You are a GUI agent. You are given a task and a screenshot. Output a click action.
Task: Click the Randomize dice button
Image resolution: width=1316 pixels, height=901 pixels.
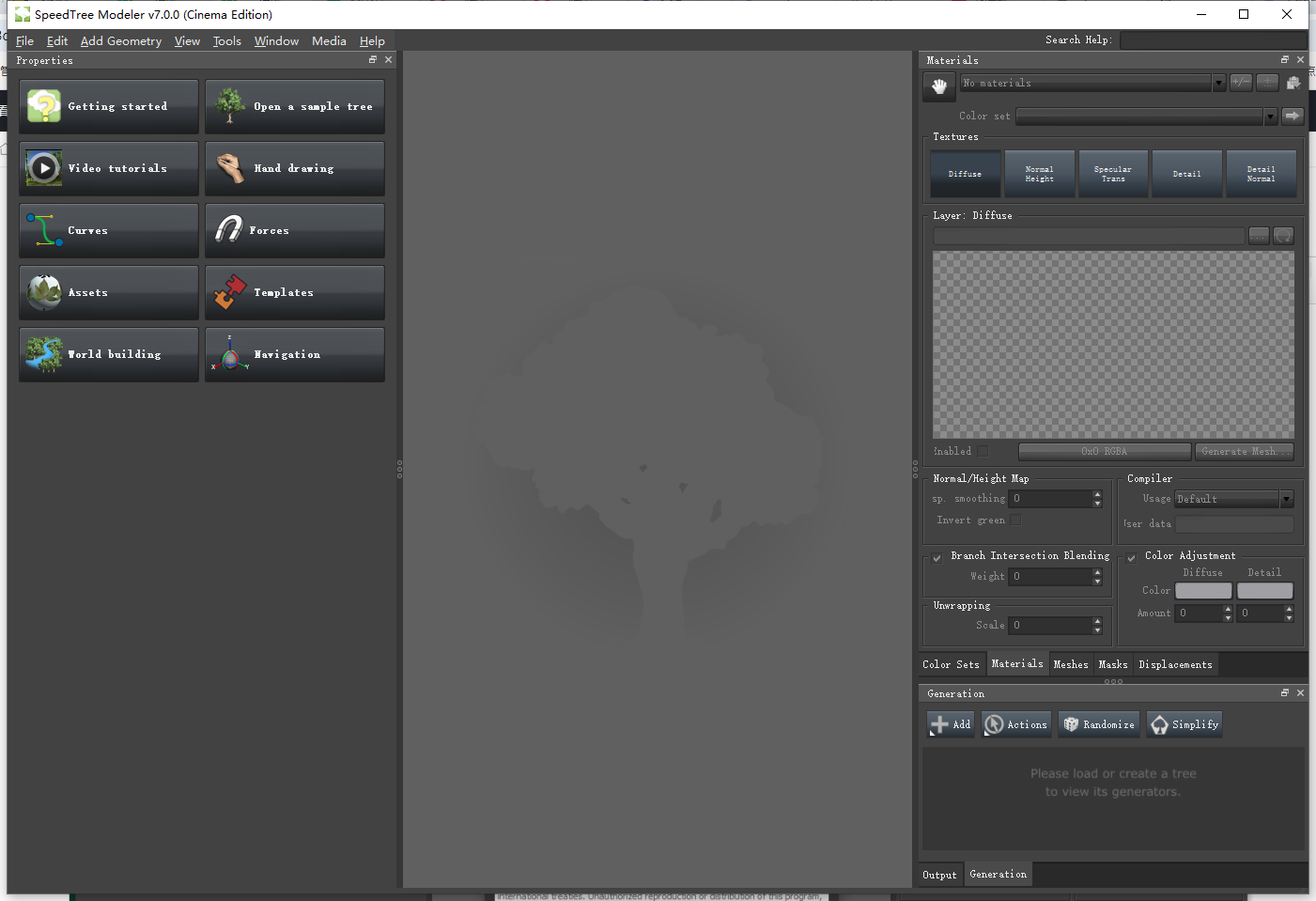coord(1098,724)
